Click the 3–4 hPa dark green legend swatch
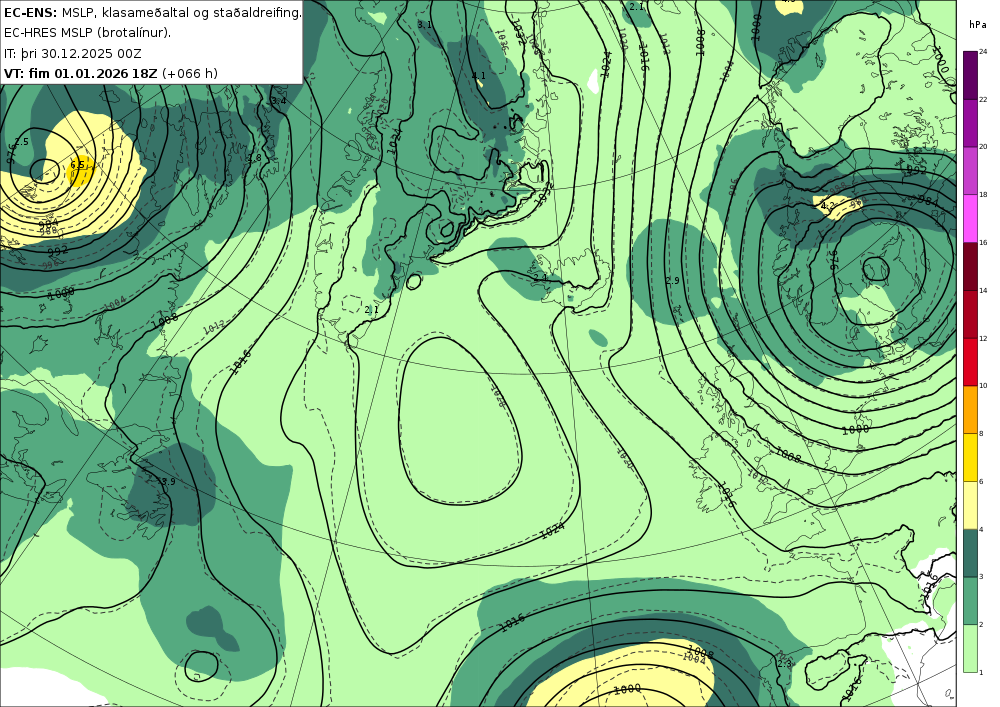 (971, 553)
